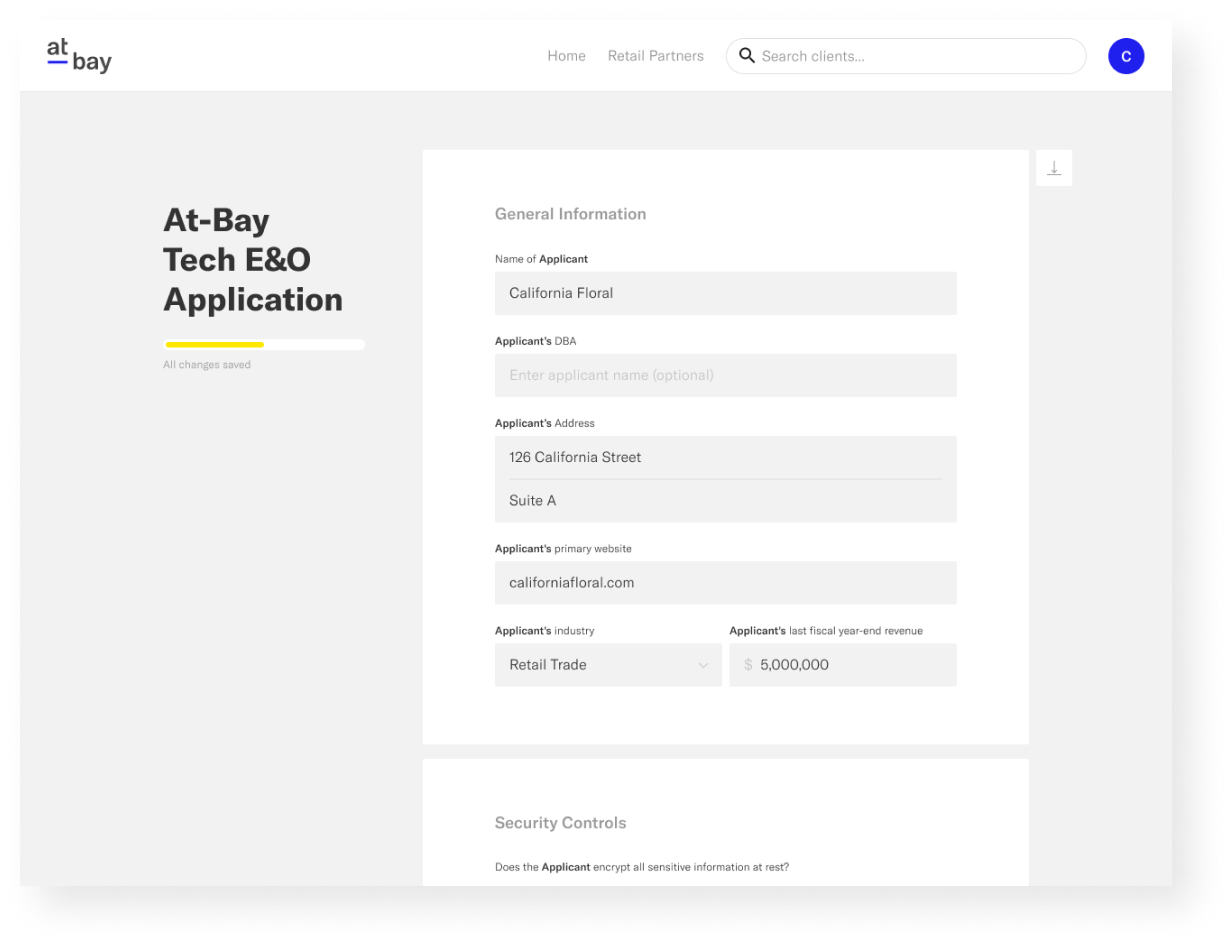This screenshot has width=1232, height=946.
Task: Edit the fiscal year-end revenue field
Action: pos(843,665)
